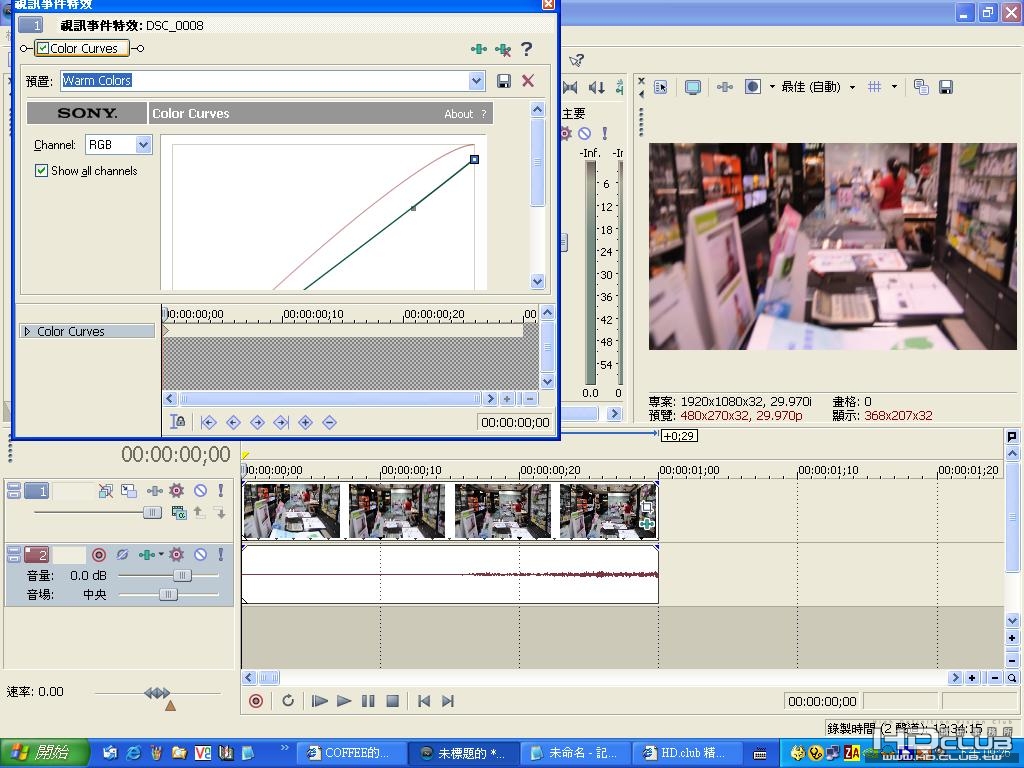Image resolution: width=1024 pixels, height=768 pixels.
Task: Remove the selected plug-in from chain
Action: 503,48
